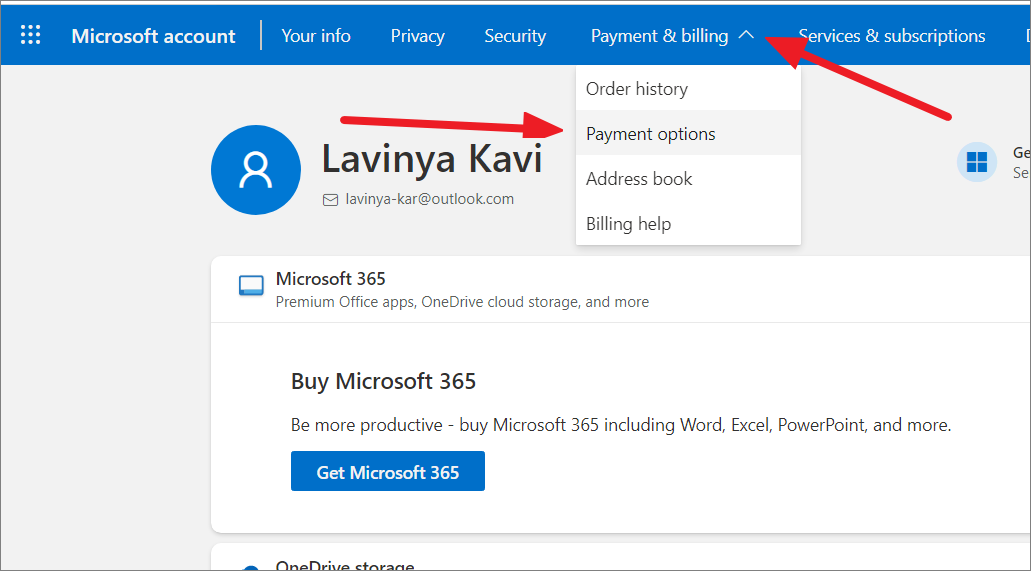This screenshot has height=571, width=1031.
Task: Select Billing help menu item
Action: coord(688,224)
